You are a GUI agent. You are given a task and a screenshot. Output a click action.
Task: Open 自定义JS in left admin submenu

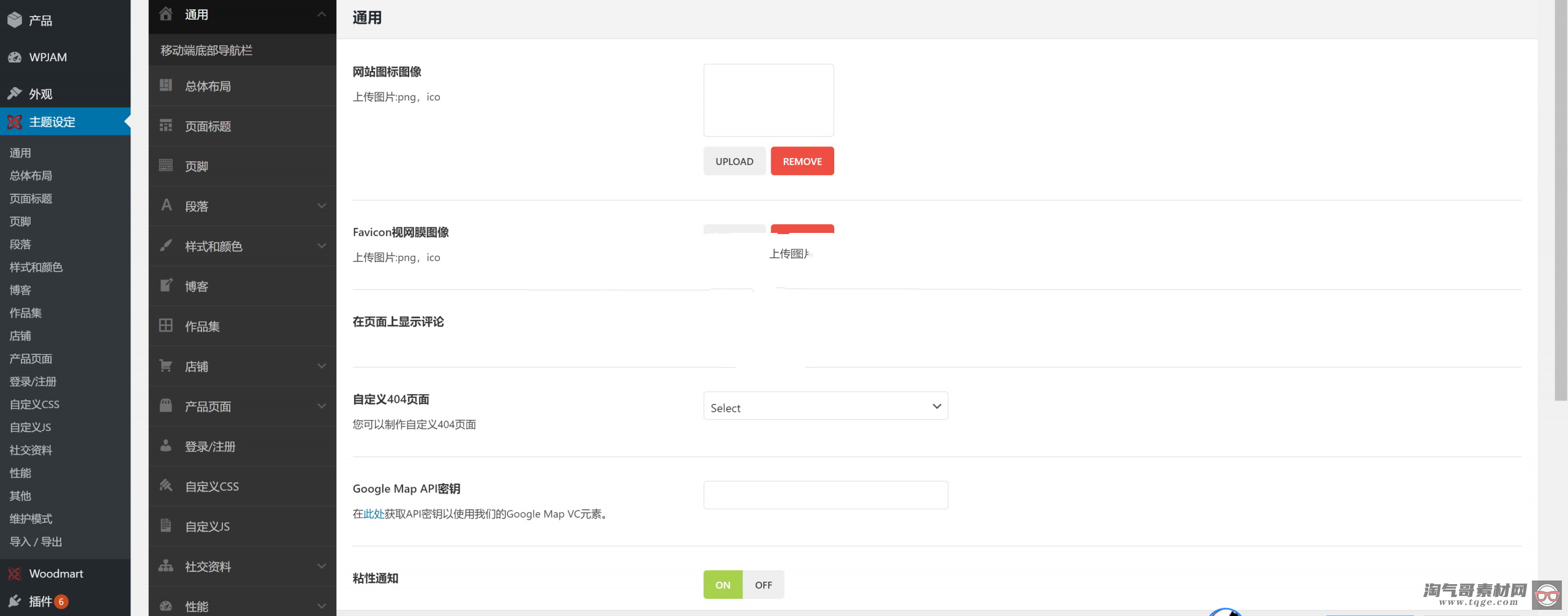point(30,428)
